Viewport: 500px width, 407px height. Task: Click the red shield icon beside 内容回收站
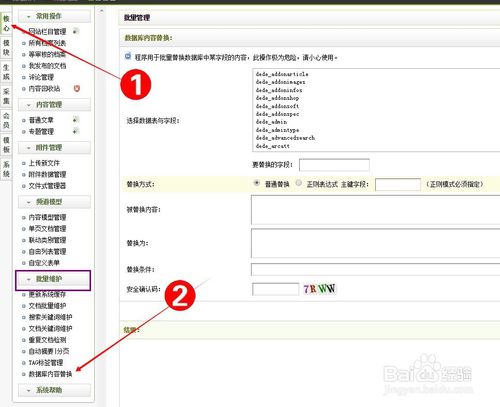pos(77,88)
